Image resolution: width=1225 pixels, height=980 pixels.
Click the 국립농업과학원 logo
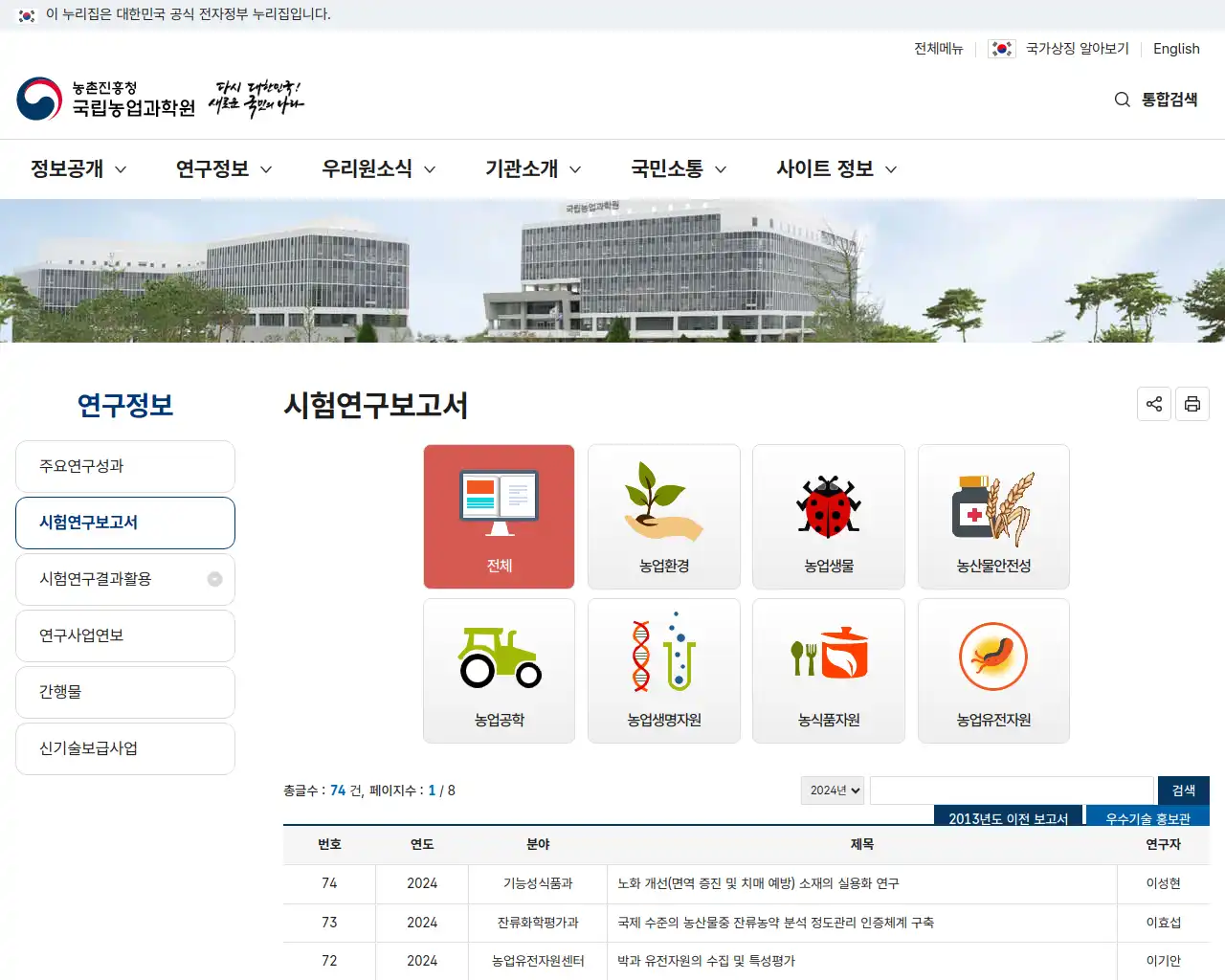[x=106, y=99]
